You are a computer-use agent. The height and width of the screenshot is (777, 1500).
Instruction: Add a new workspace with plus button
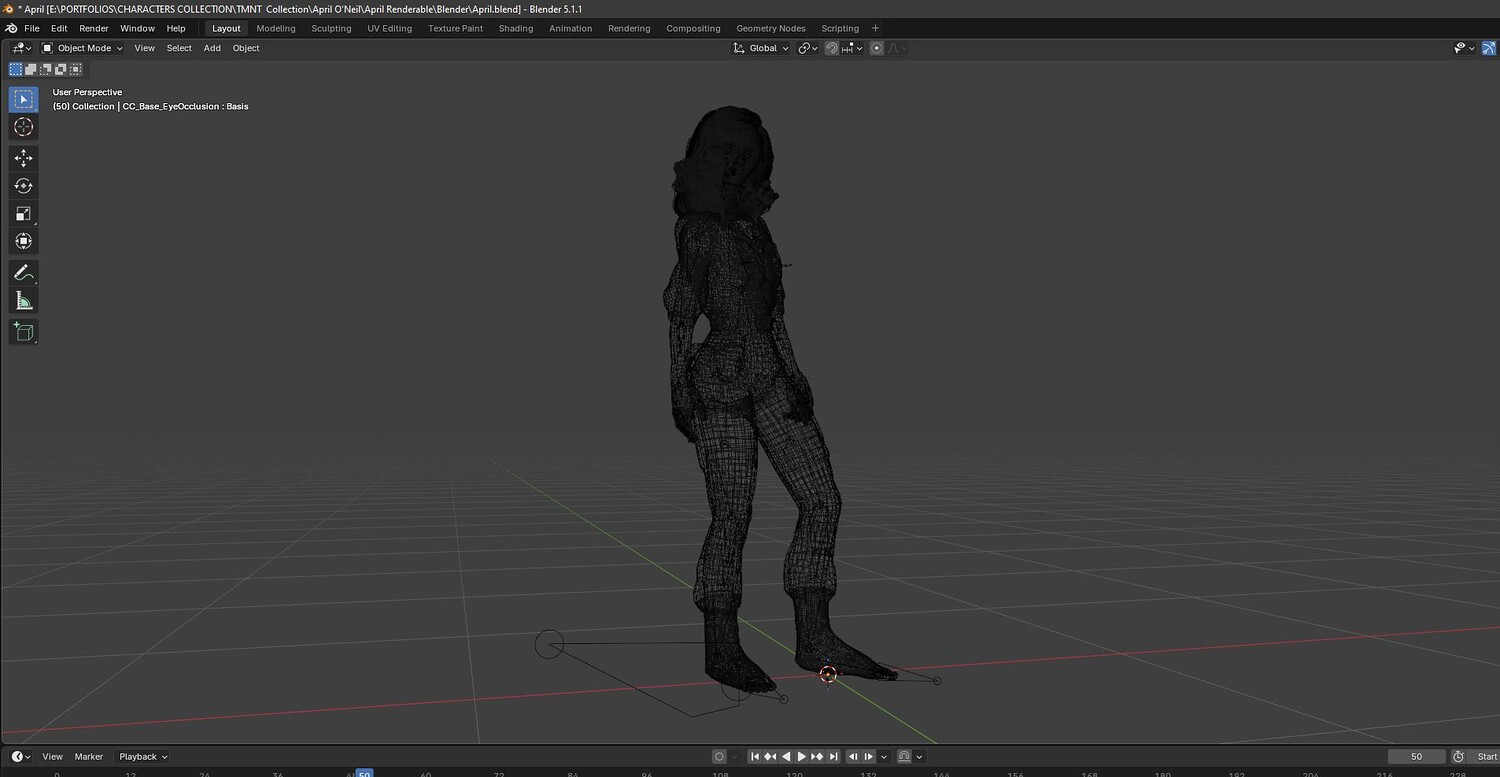coord(876,28)
